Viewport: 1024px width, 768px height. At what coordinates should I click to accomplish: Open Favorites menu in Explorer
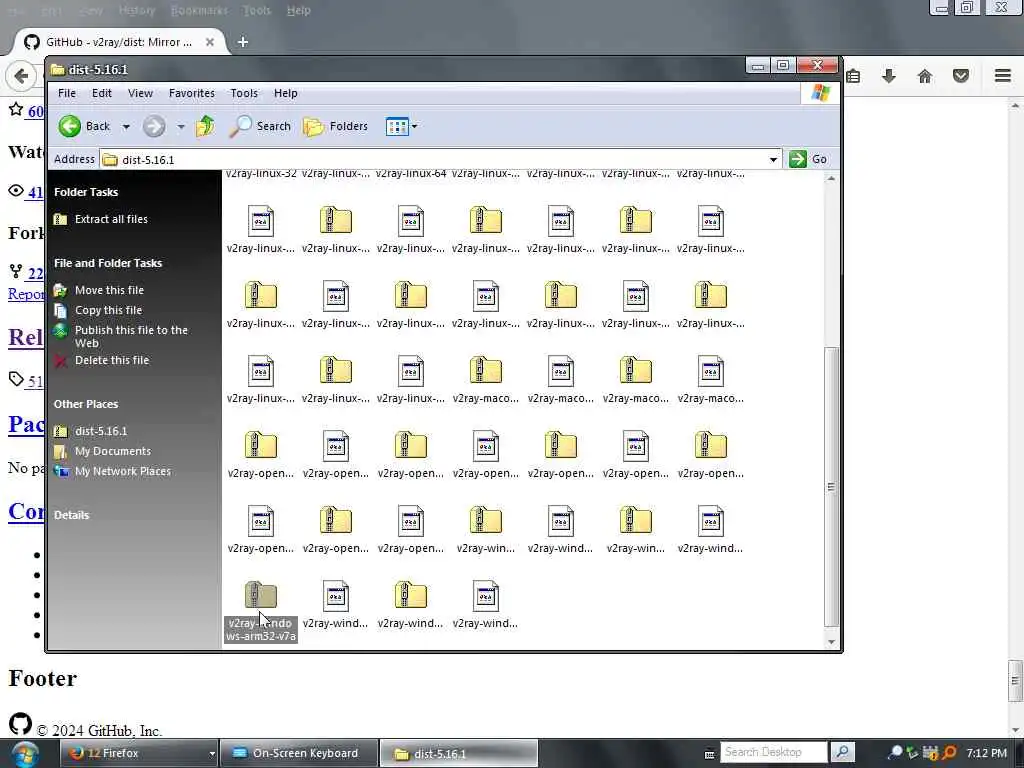click(x=191, y=93)
